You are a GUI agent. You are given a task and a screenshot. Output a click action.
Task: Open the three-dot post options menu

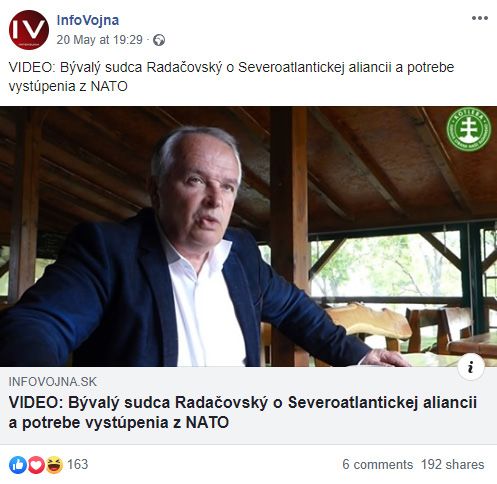pyautogui.click(x=480, y=18)
